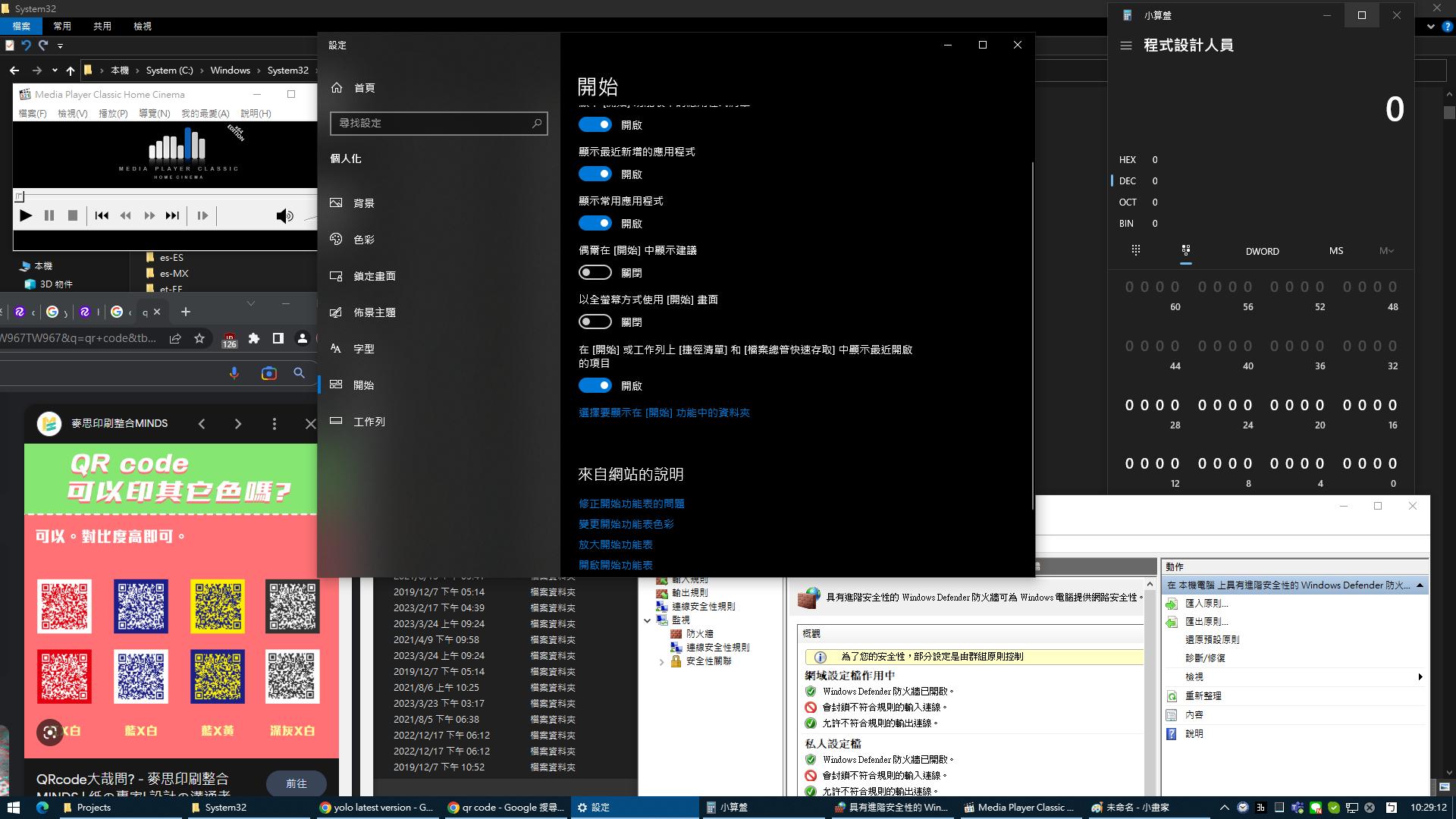1456x819 pixels.
Task: Click the Google Lens camera search icon
Action: click(x=268, y=373)
